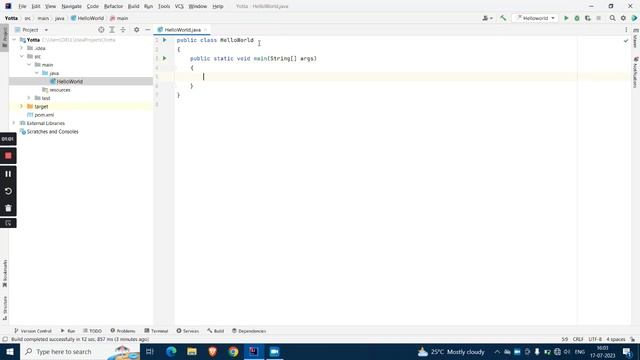Image resolution: width=640 pixels, height=360 pixels.
Task: Open the Terminal tool window
Action: point(156,331)
